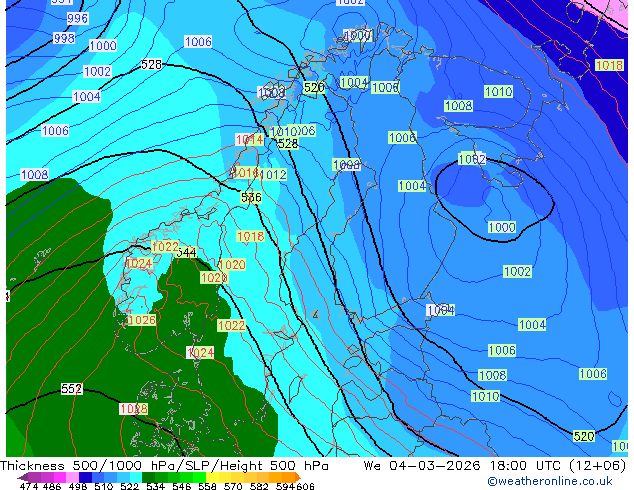634x490 pixels.
Task: Click the dark navy blue legend swatch
Action: tap(85, 477)
